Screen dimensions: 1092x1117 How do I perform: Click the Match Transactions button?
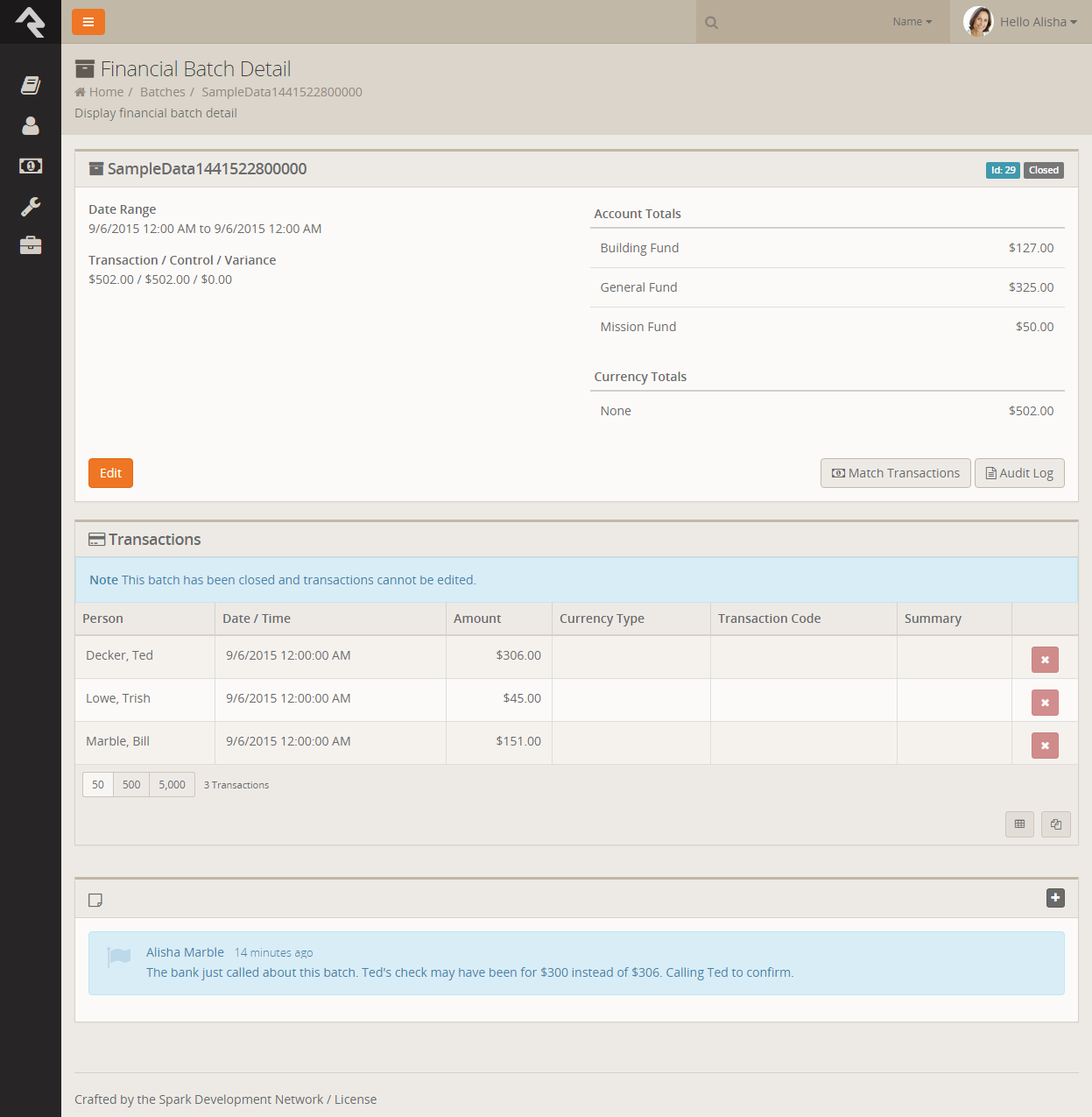point(895,473)
